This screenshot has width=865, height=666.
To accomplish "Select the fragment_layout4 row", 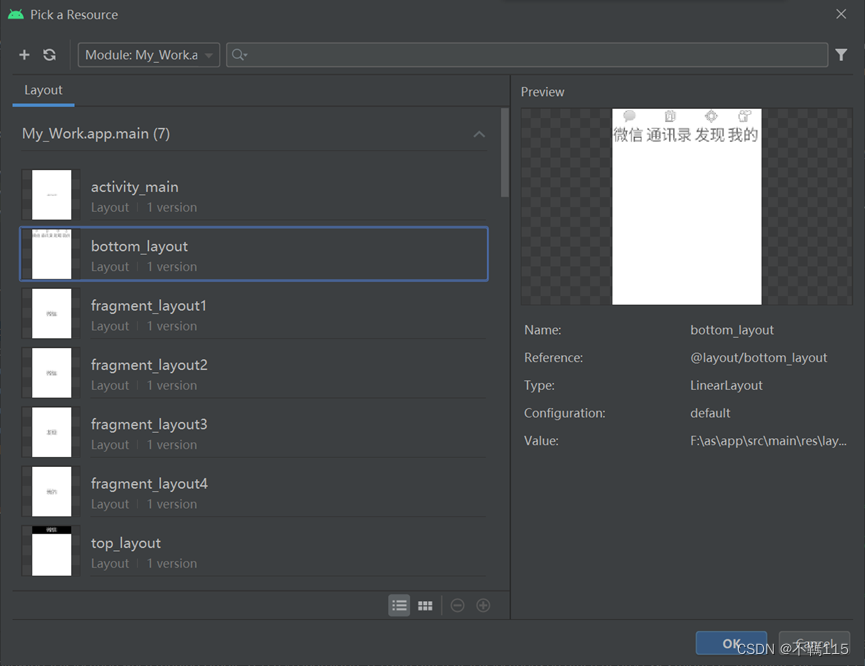I will point(254,492).
